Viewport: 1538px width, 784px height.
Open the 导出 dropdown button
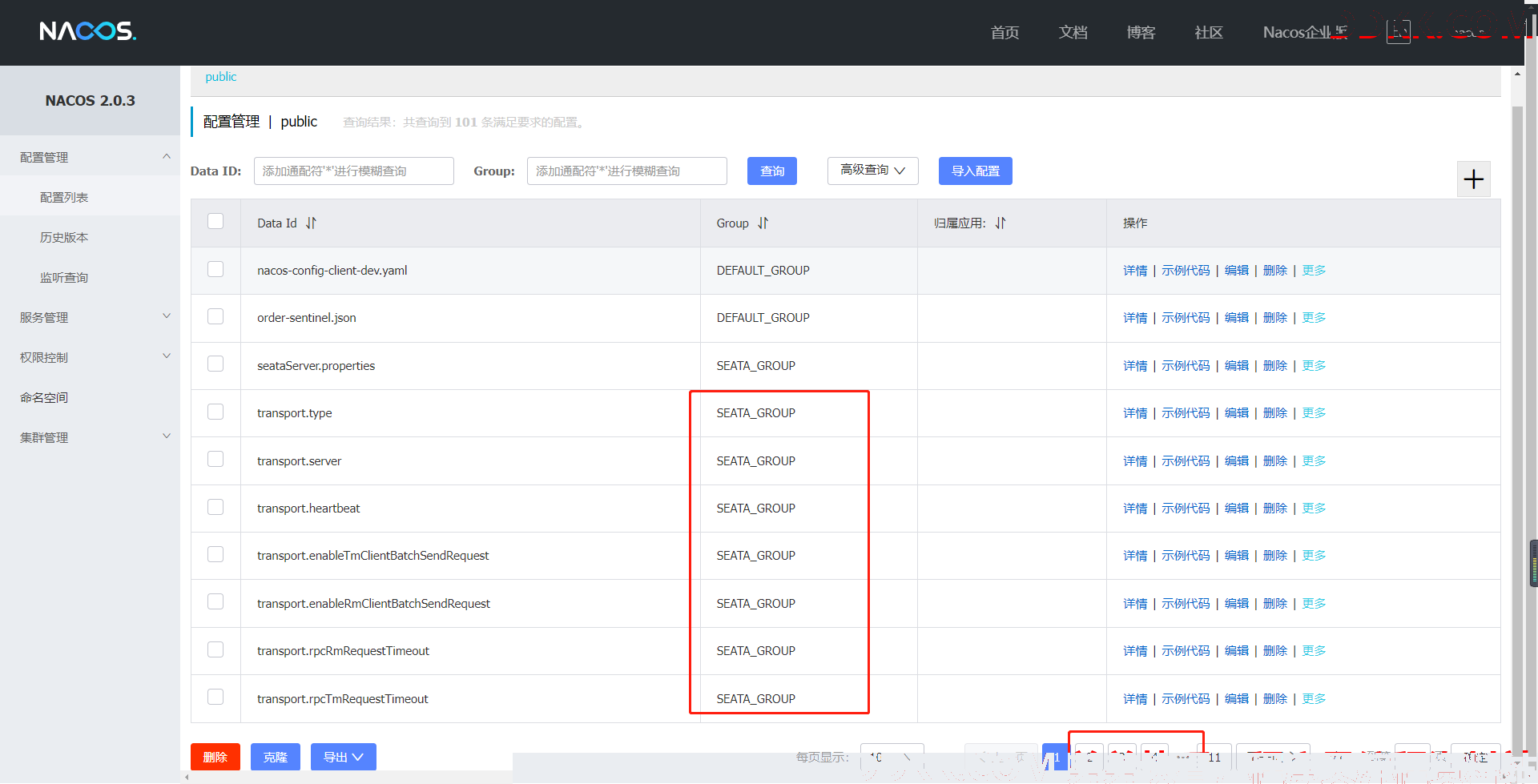[x=343, y=757]
